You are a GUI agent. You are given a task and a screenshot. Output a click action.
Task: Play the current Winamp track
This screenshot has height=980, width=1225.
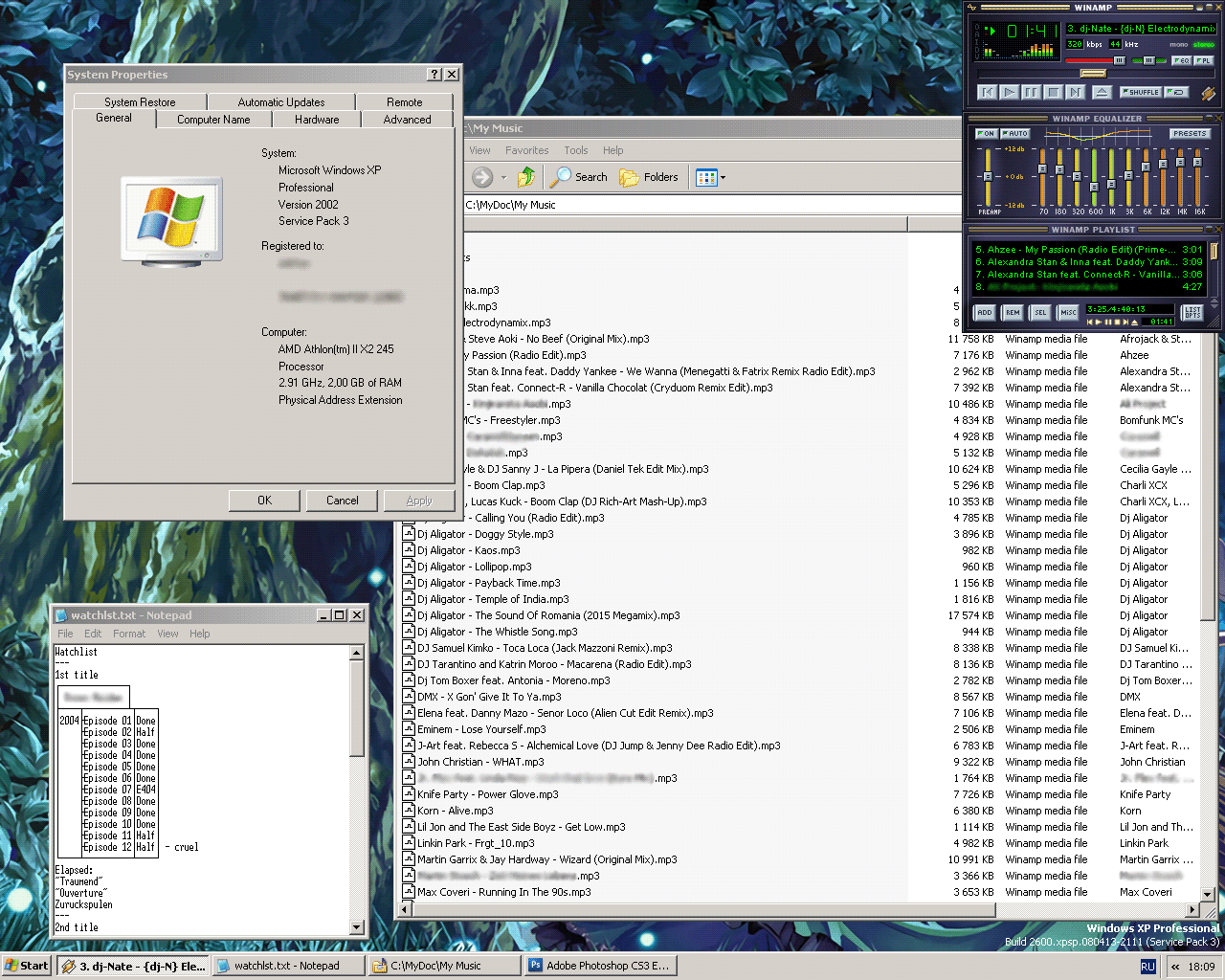point(1010,93)
